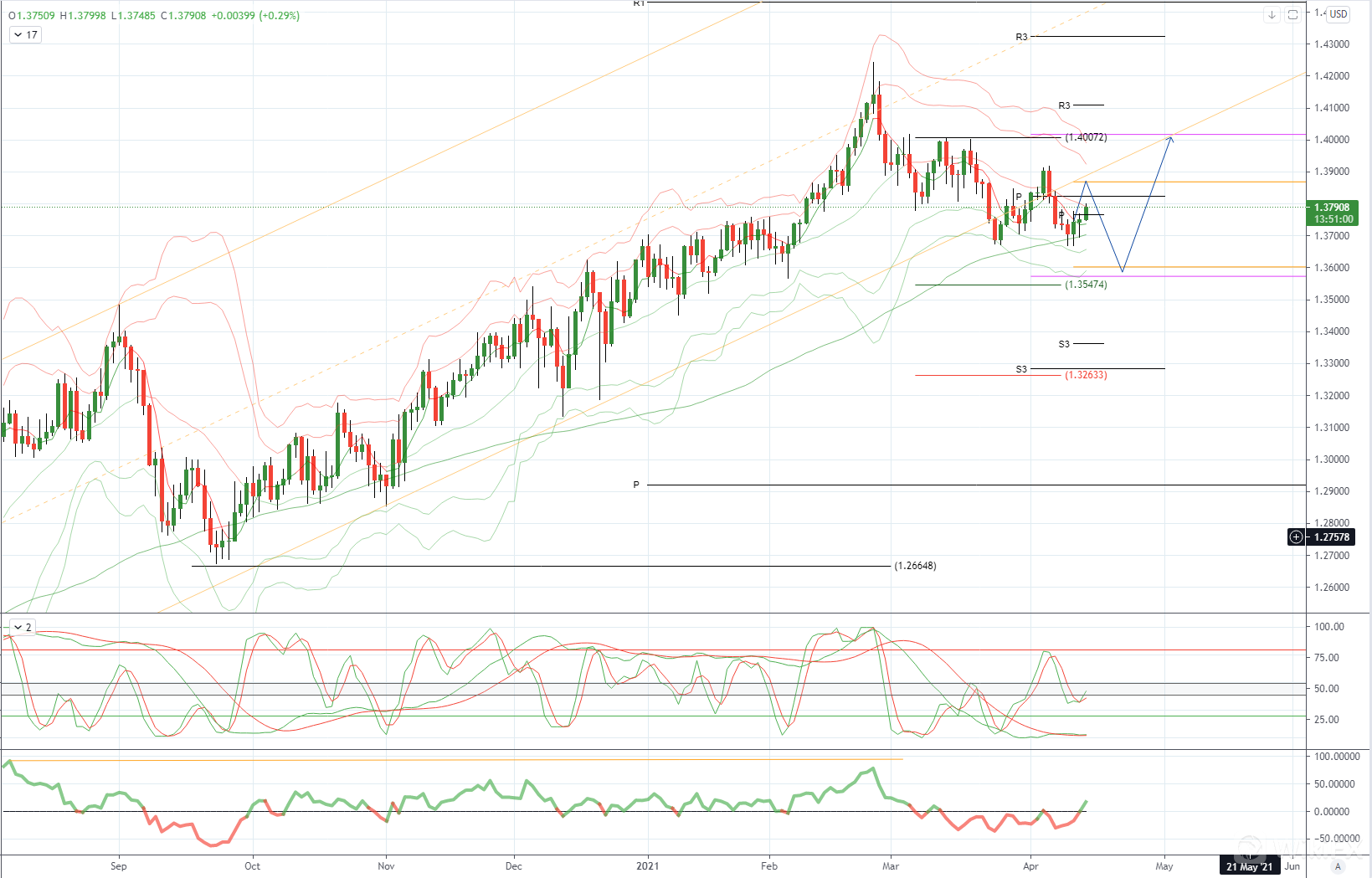The width and height of the screenshot is (1372, 878).
Task: Select the (1.32633) red level label
Action: click(x=1086, y=375)
